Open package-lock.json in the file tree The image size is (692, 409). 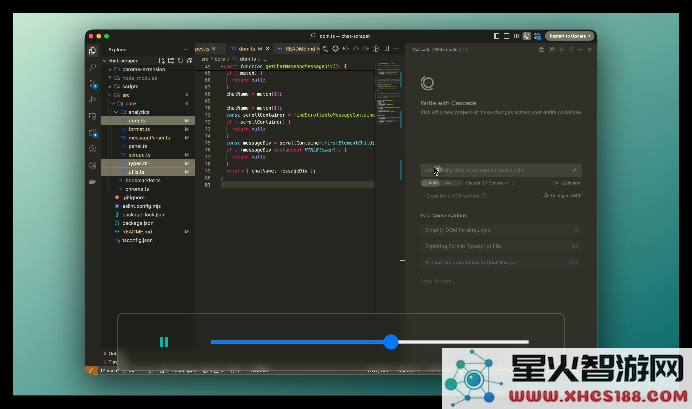(x=148, y=214)
